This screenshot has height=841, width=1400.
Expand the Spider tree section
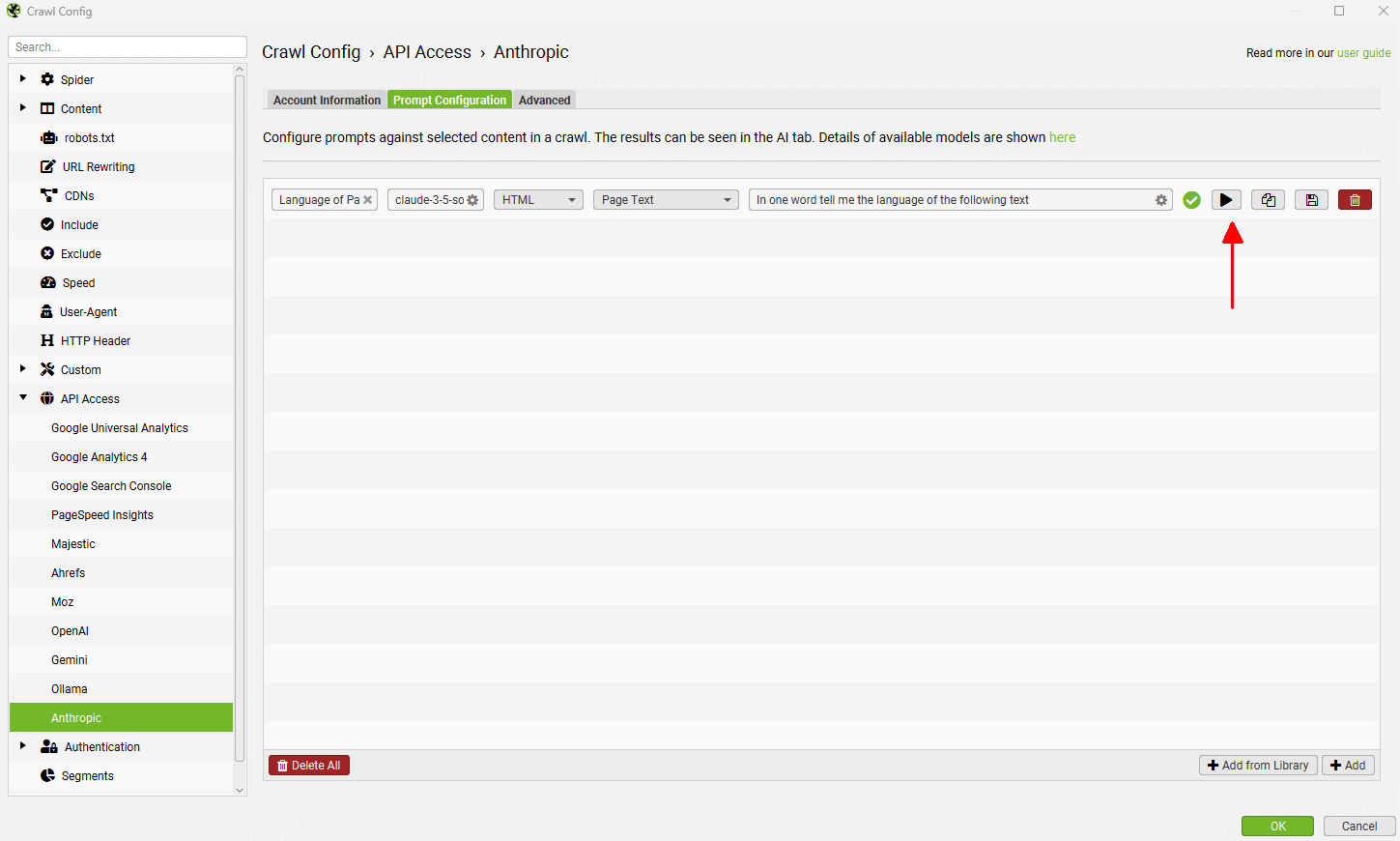coord(23,79)
